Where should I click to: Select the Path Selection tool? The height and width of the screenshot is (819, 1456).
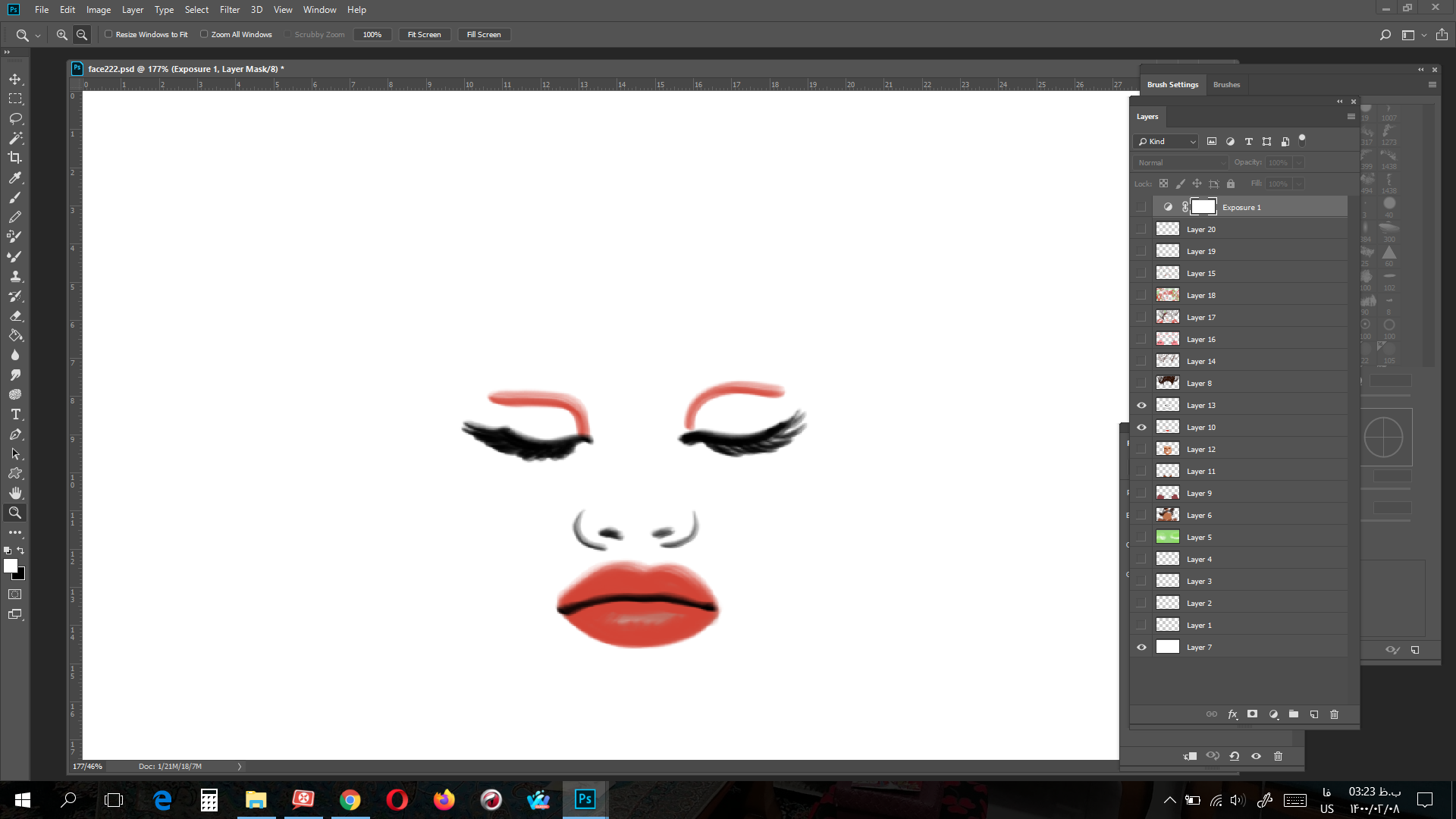point(15,453)
